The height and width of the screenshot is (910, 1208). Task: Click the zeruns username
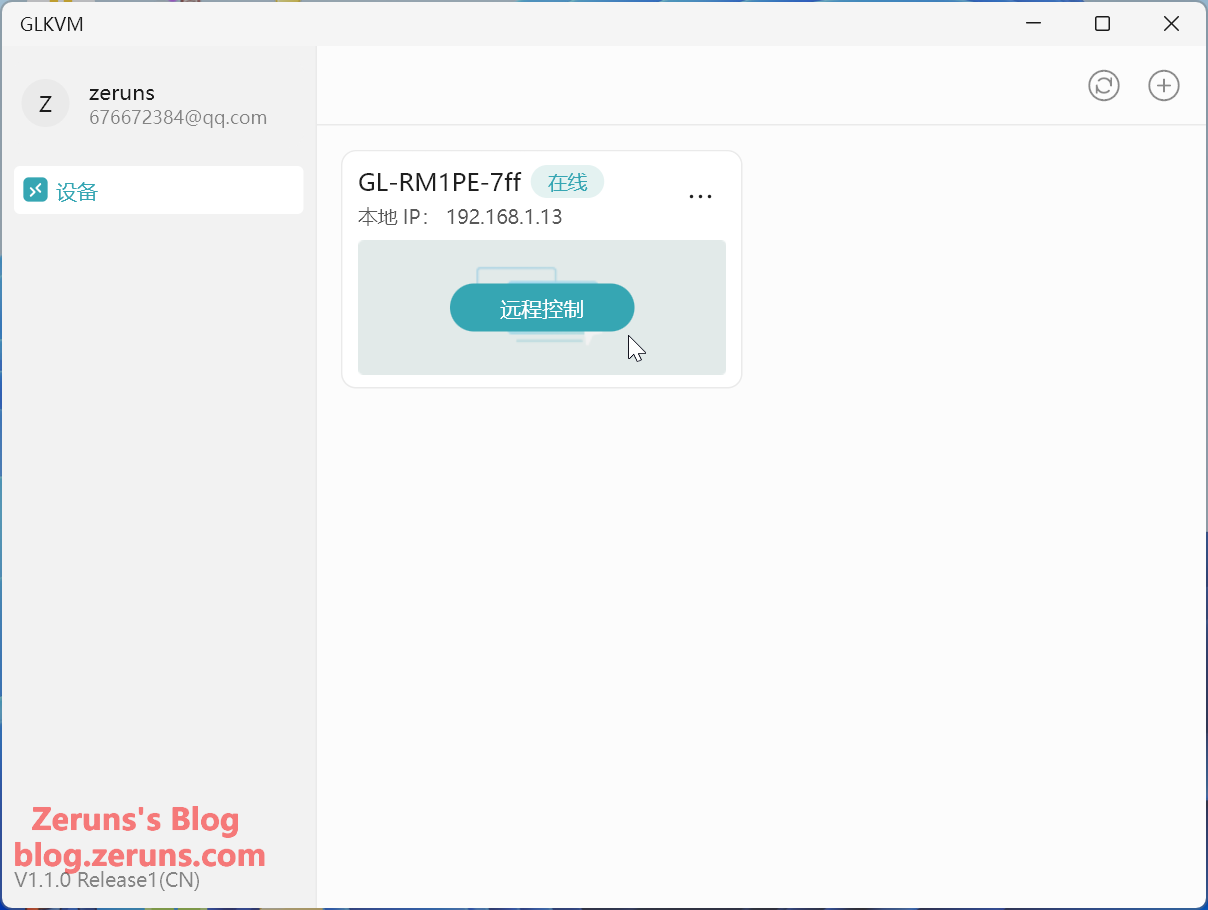point(122,93)
